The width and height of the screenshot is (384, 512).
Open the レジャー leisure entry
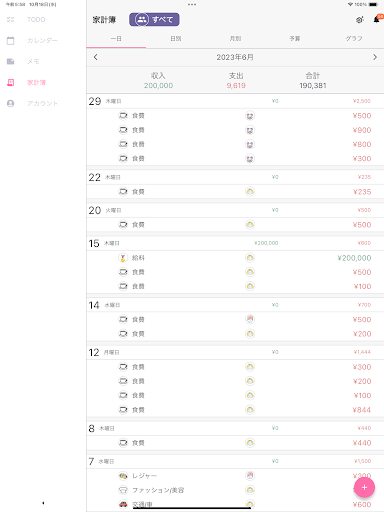(x=235, y=476)
